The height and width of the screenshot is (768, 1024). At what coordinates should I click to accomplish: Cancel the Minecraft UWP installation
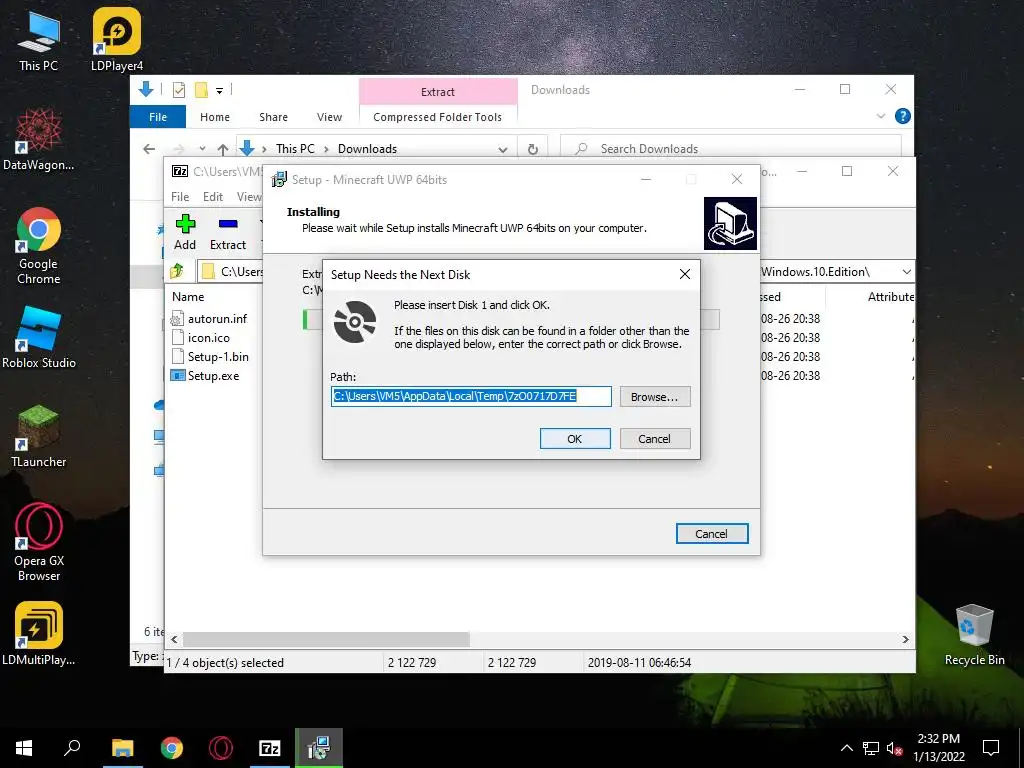[x=712, y=534]
